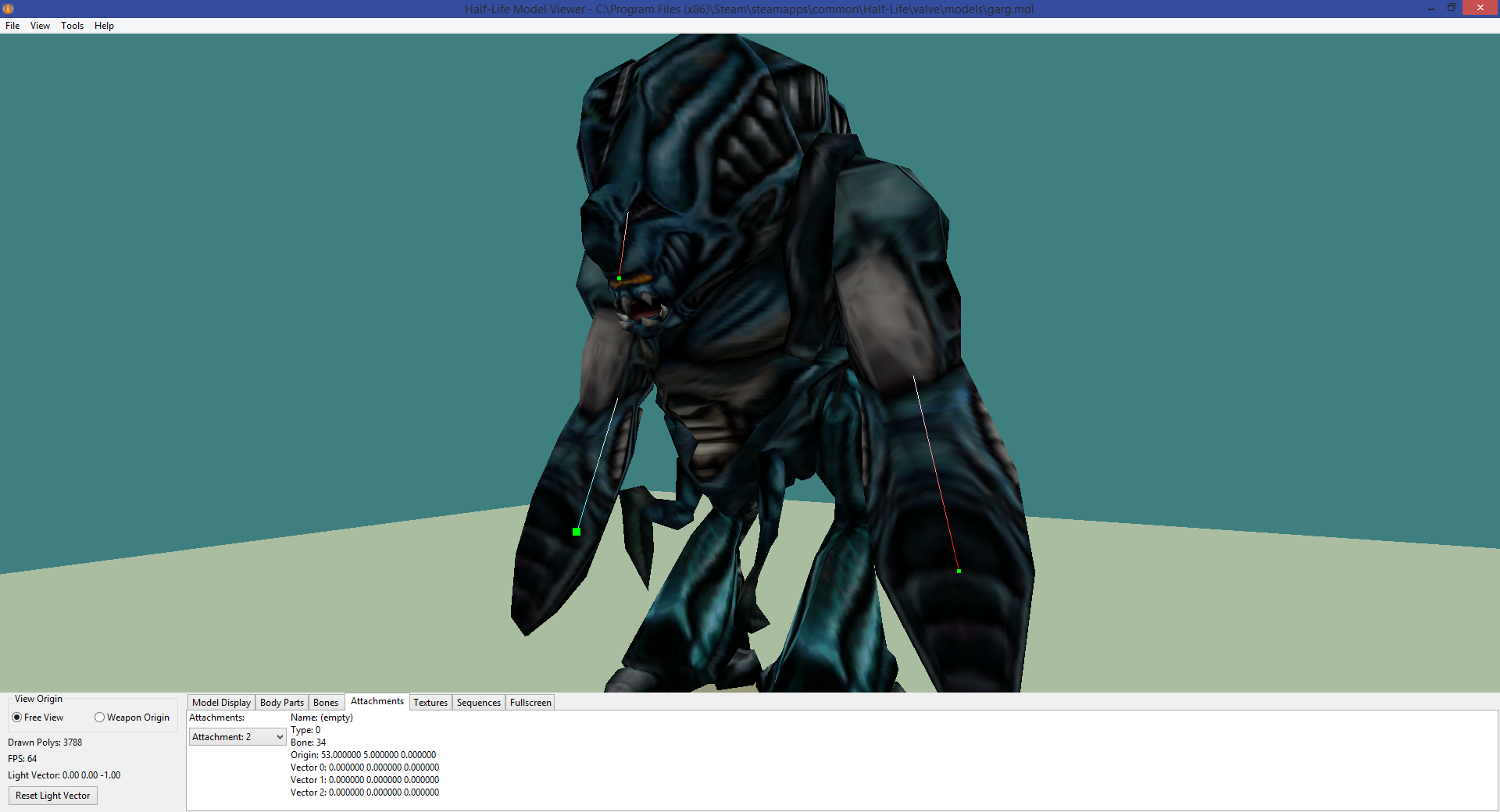Open the File menu
The width and height of the screenshot is (1500, 812).
(12, 26)
